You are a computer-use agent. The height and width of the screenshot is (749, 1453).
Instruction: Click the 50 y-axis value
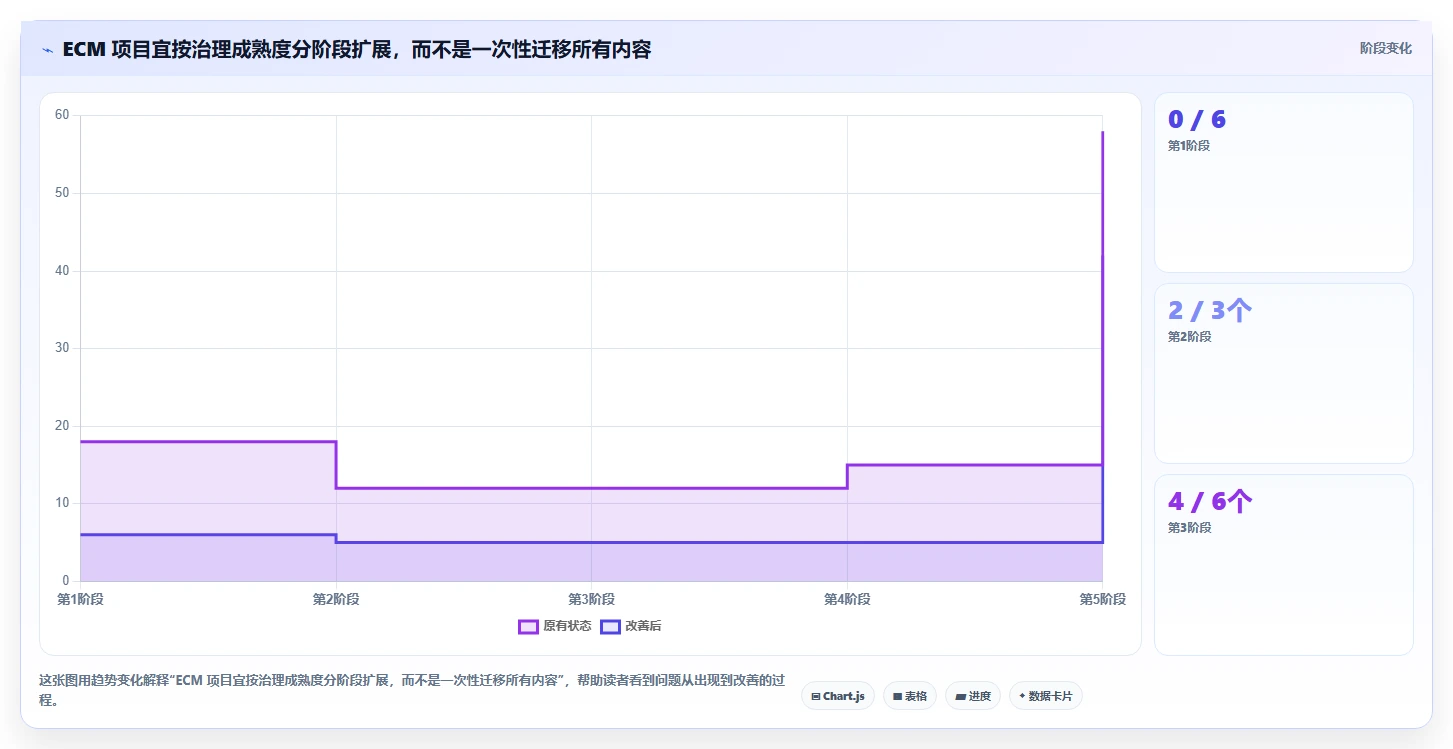tap(62, 193)
